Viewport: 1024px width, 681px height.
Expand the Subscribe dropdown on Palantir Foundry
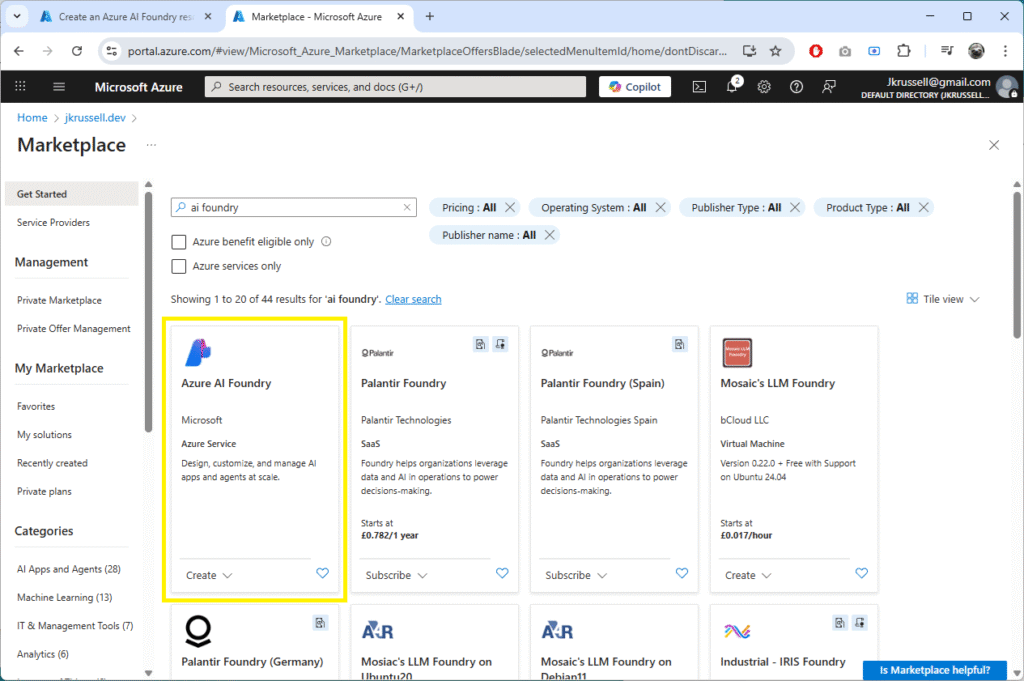click(391, 575)
